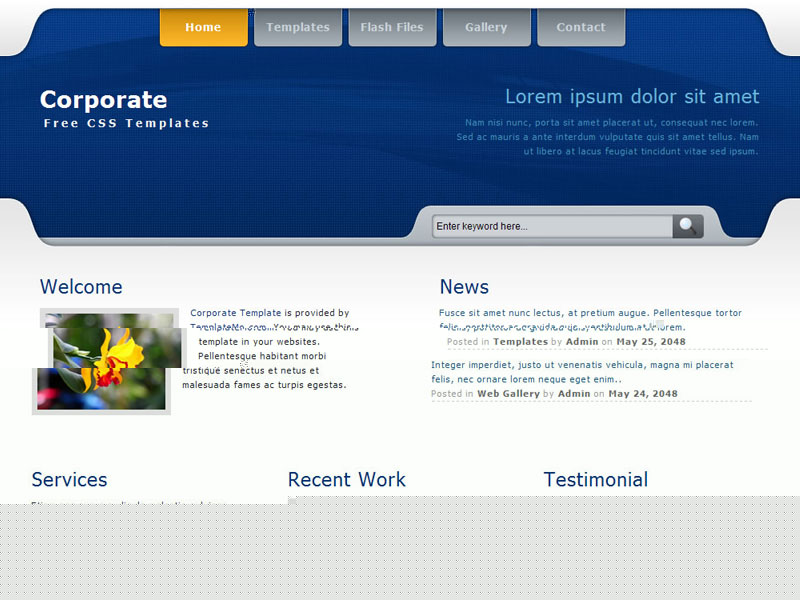Focus the "Enter keyword here..." search field
The height and width of the screenshot is (600, 800).
coord(552,227)
